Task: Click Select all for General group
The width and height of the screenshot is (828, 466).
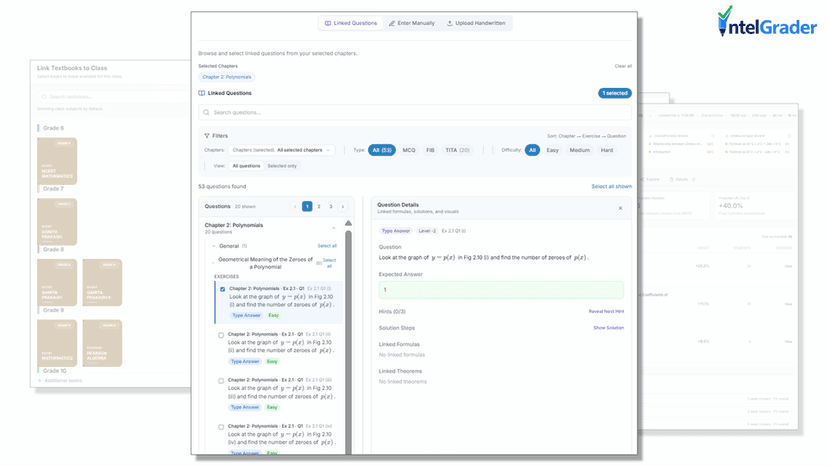Action: click(327, 246)
